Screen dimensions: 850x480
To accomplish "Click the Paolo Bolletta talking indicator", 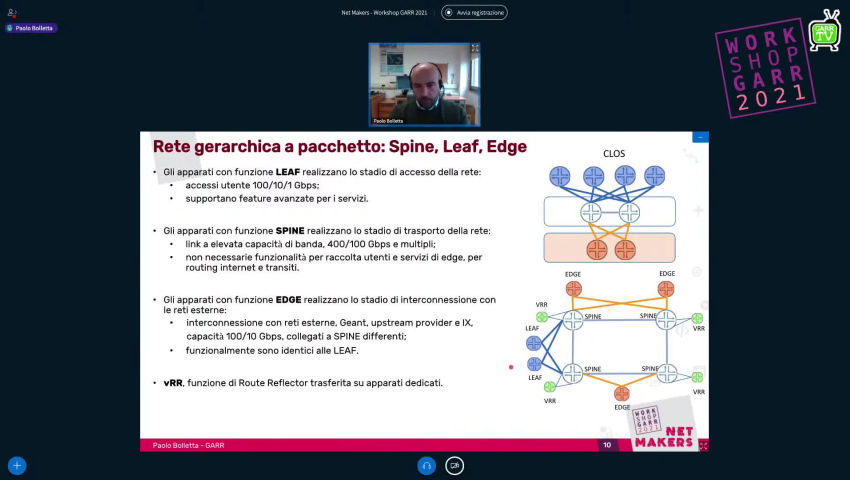I will [31, 28].
